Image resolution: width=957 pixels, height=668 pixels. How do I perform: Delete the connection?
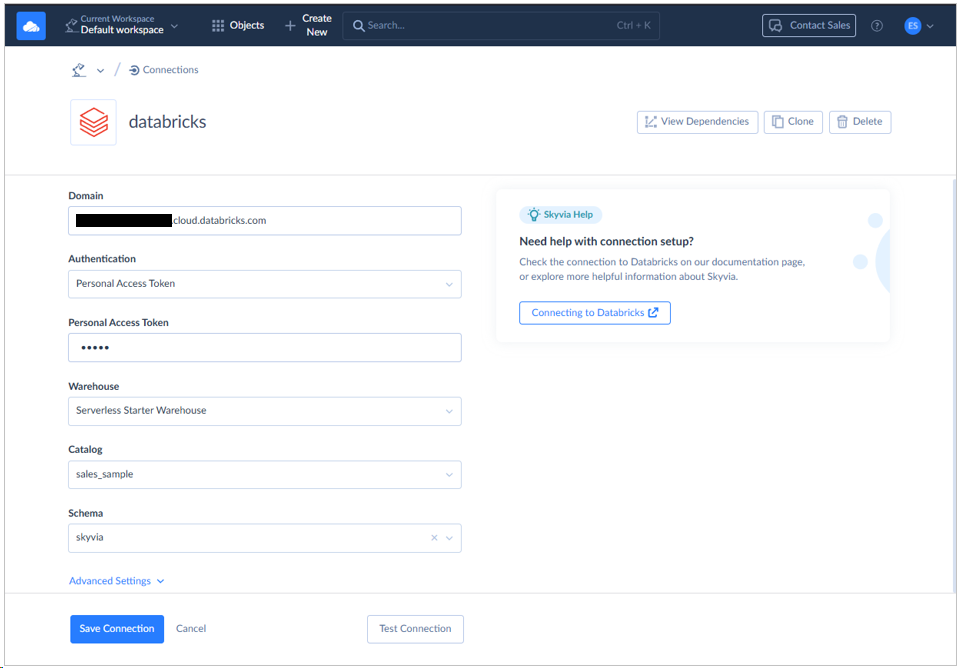(860, 122)
